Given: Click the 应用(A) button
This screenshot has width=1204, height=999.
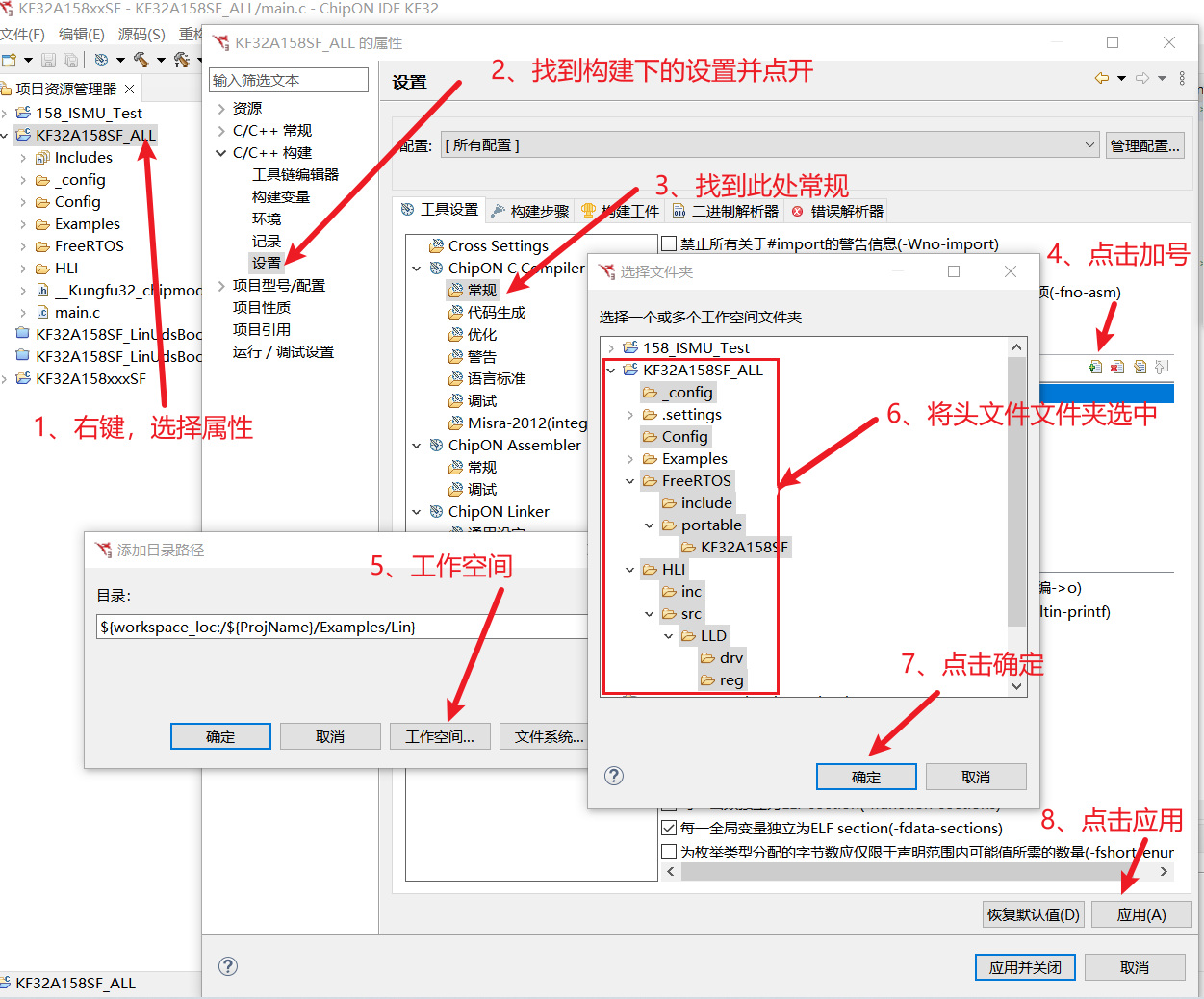Looking at the screenshot, I should click(1141, 914).
